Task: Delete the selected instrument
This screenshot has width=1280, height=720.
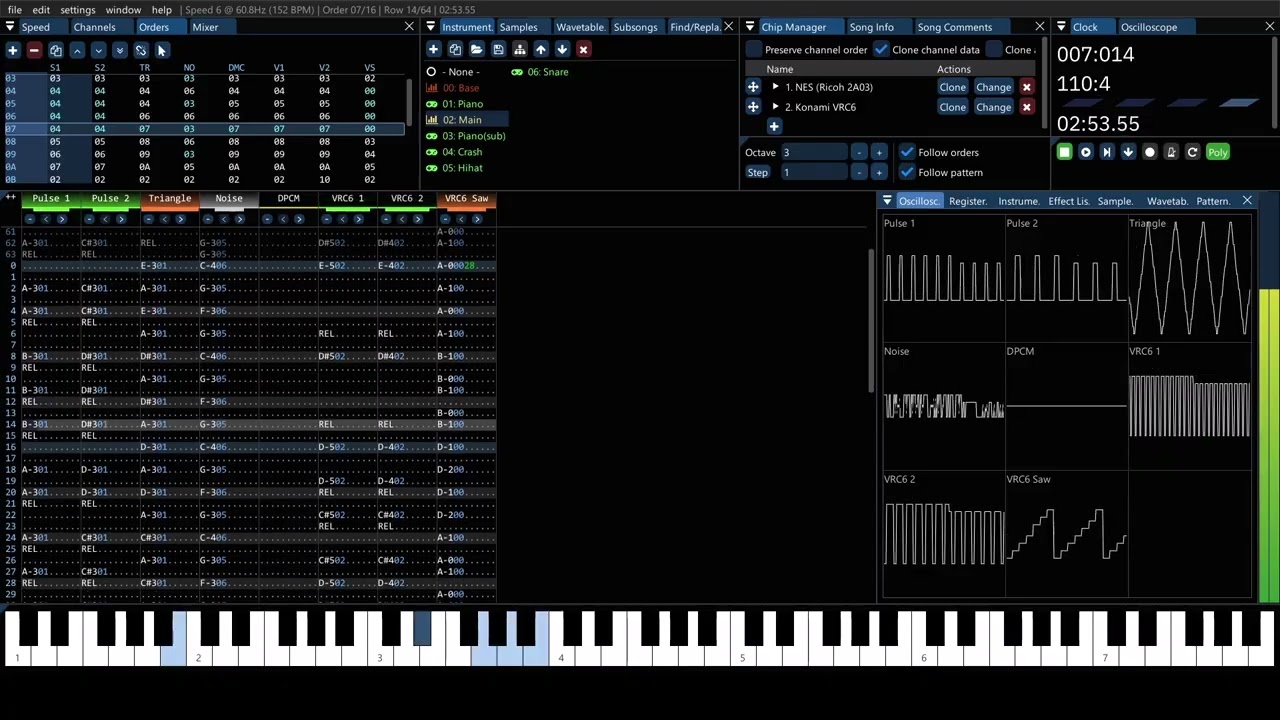Action: pyautogui.click(x=583, y=50)
